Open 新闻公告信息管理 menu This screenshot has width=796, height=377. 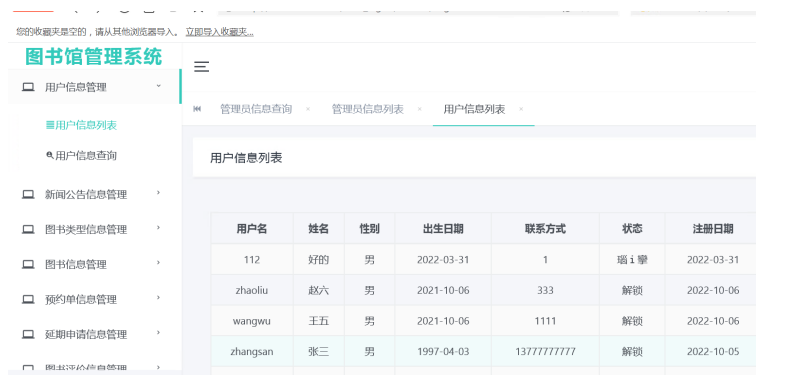point(86,194)
